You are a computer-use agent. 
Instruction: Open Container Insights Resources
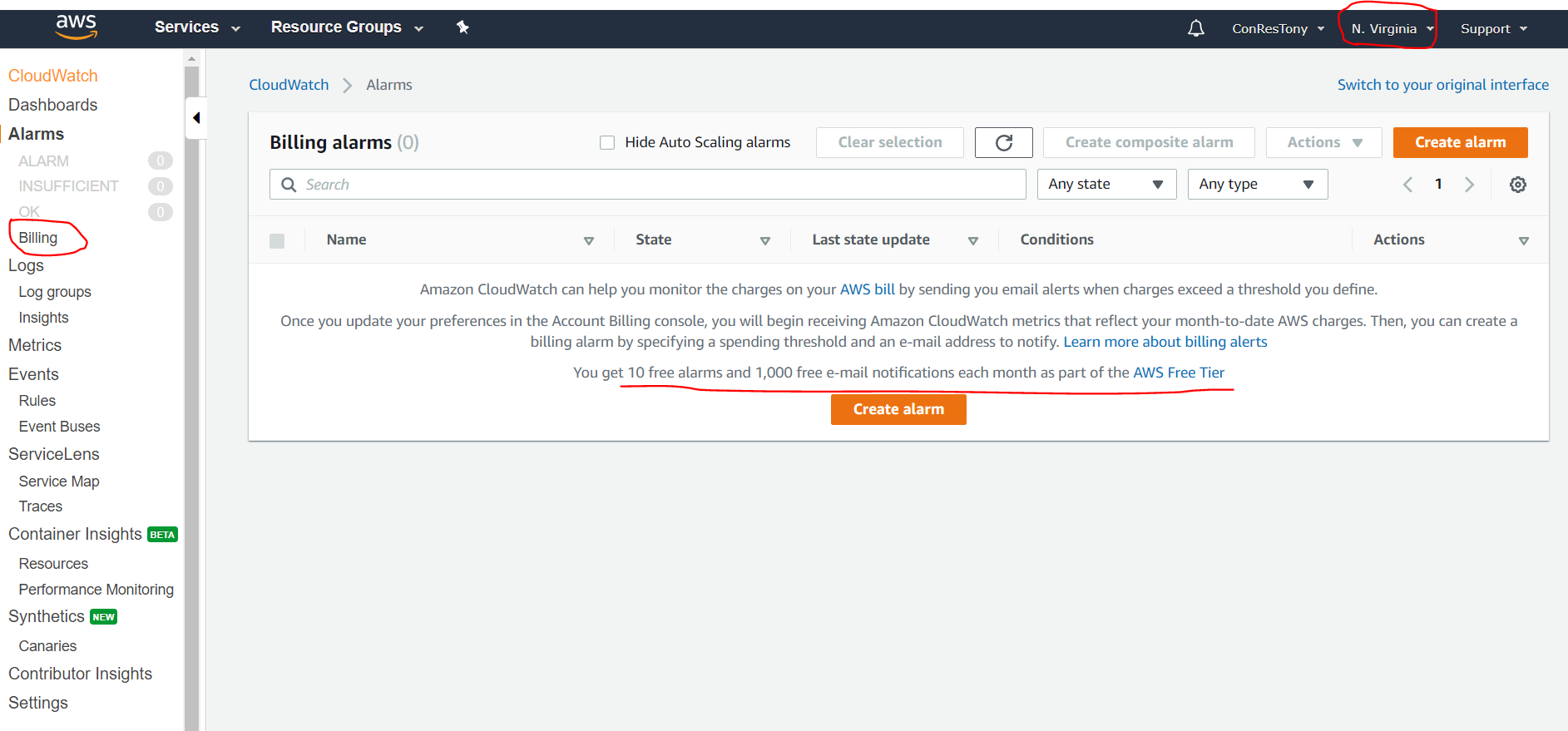click(53, 564)
